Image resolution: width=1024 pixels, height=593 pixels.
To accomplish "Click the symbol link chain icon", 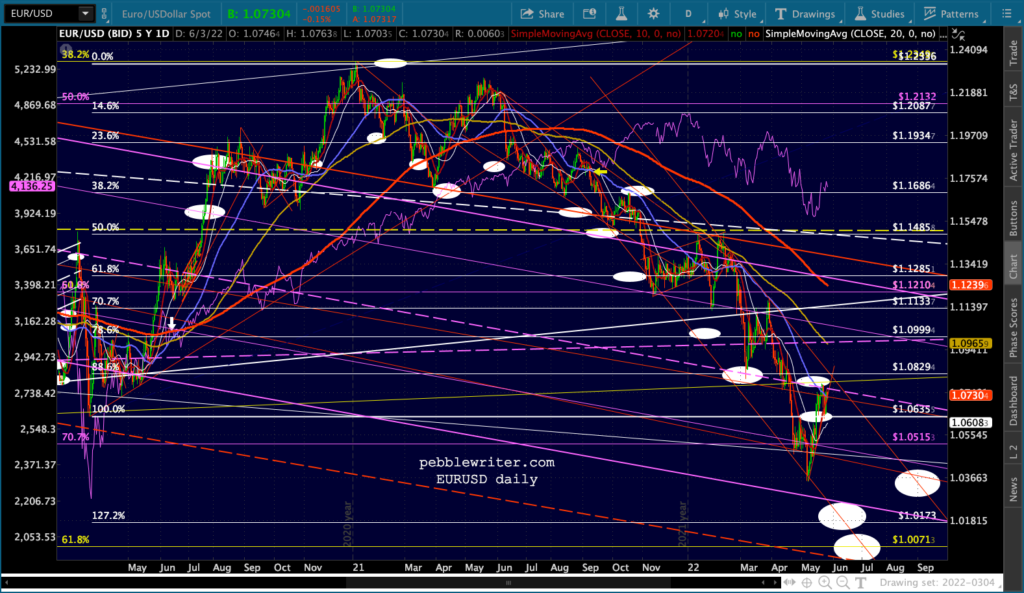I will click(x=104, y=13).
